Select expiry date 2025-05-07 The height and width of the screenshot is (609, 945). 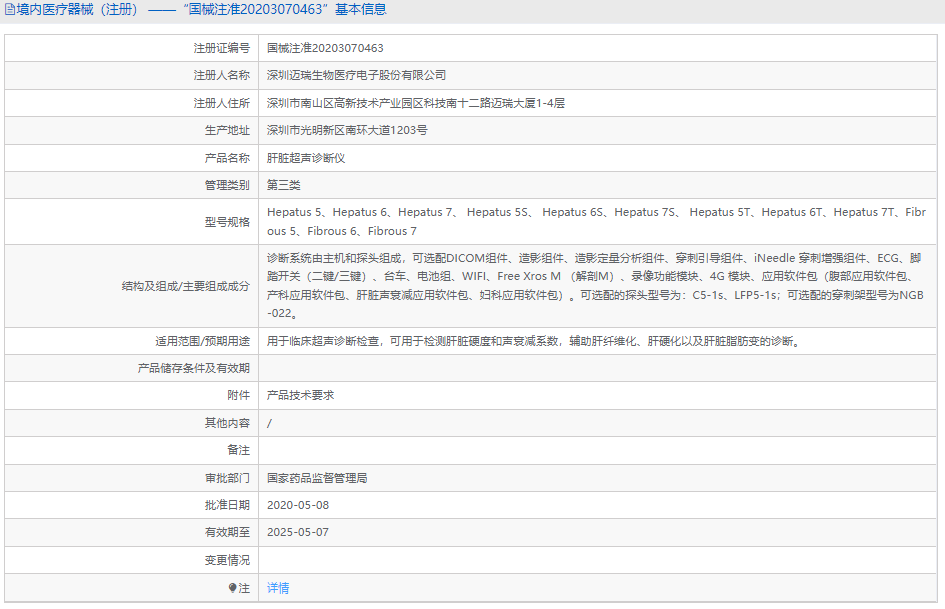point(298,532)
